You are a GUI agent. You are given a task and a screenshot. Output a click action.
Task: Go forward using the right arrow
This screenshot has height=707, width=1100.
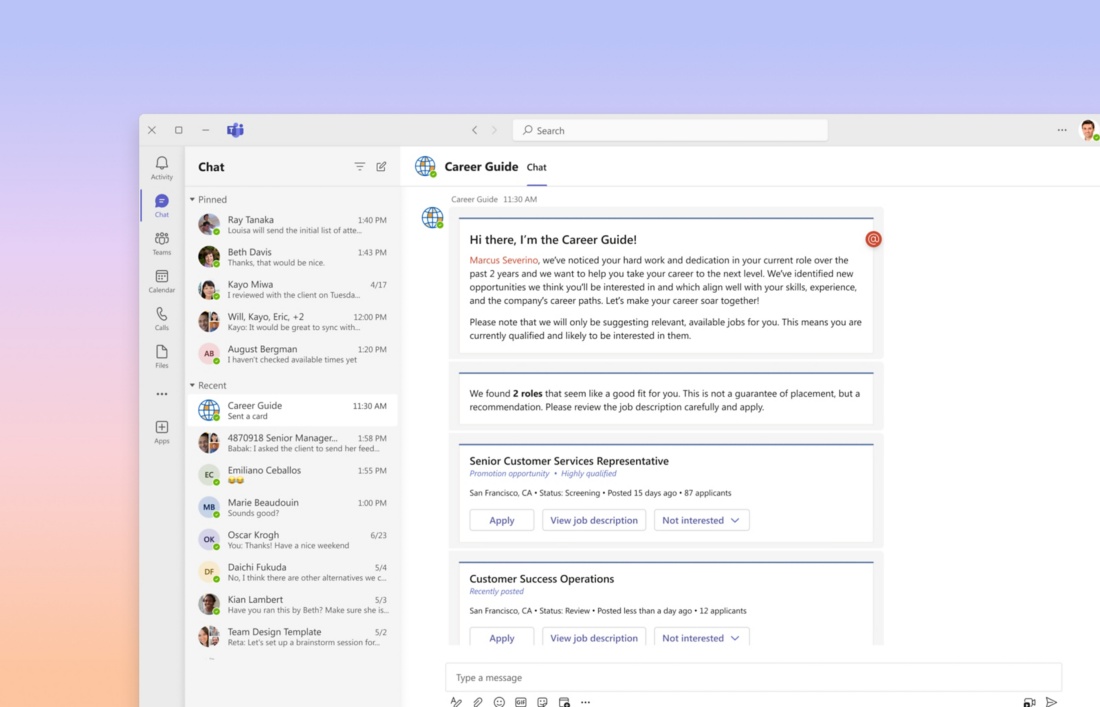click(x=494, y=130)
